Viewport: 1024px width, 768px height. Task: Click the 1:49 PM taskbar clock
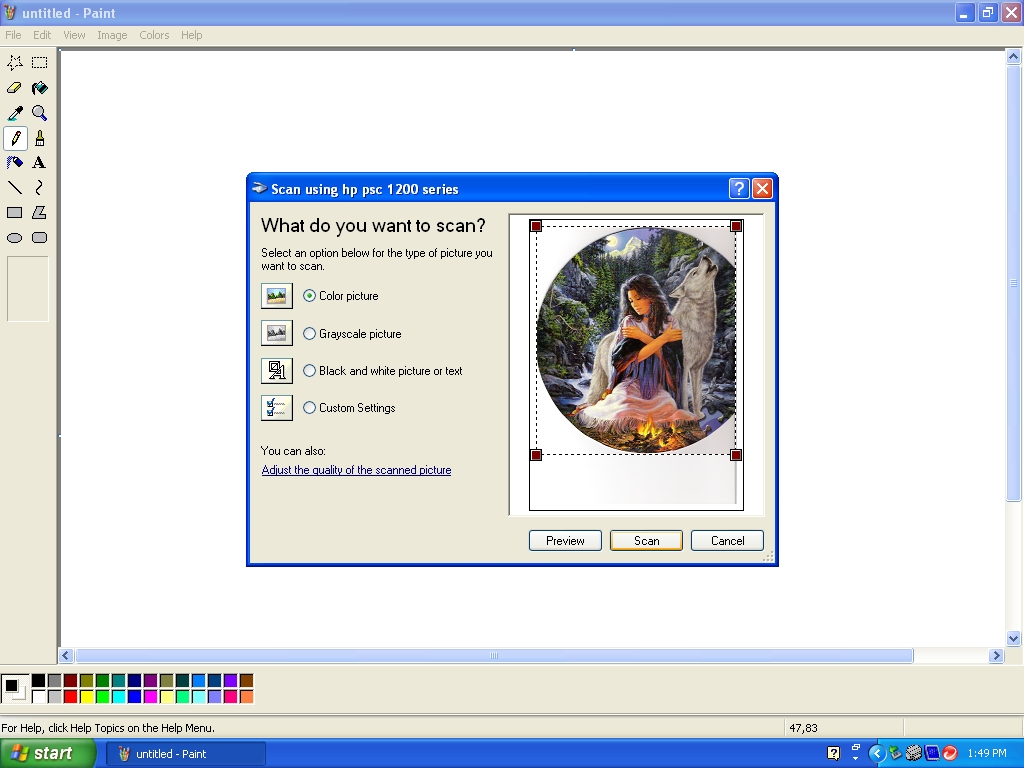coord(987,754)
